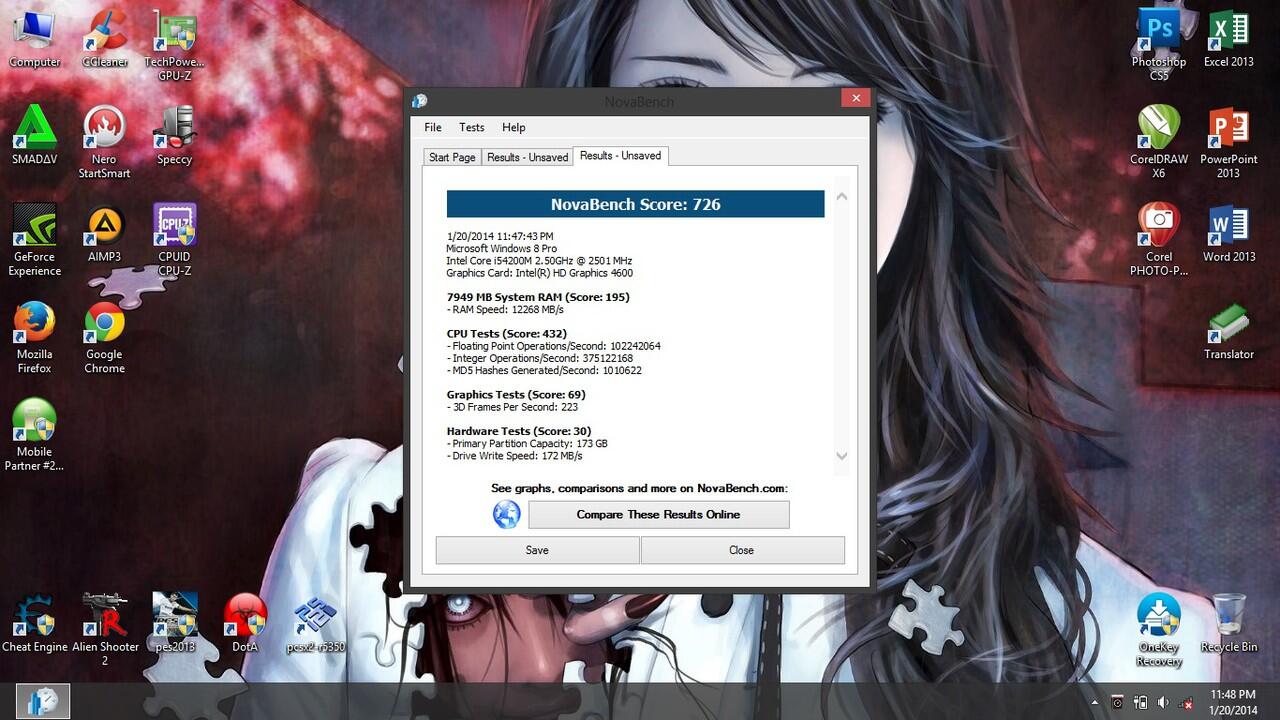1280x720 pixels.
Task: Save the benchmark results
Action: 536,550
